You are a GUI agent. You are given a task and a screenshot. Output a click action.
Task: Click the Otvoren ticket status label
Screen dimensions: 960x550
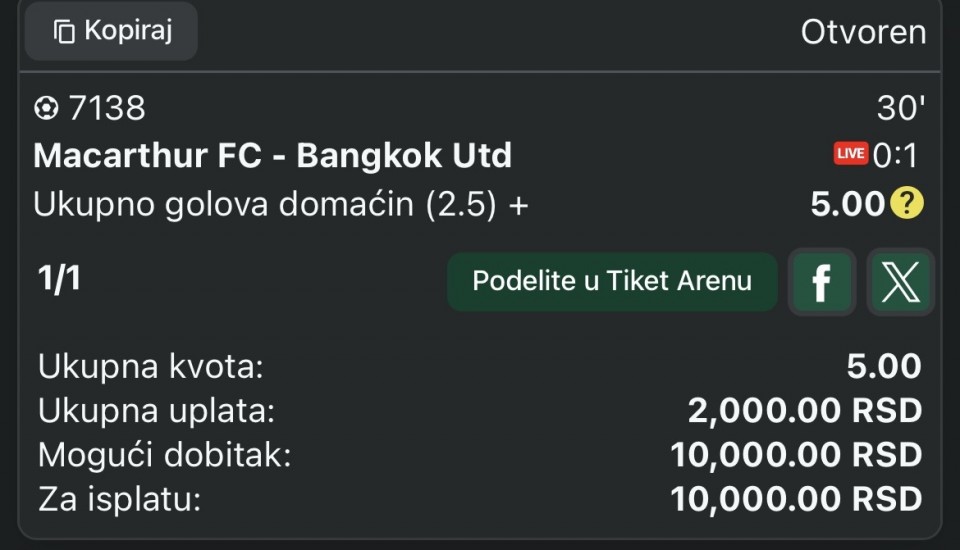coord(863,32)
